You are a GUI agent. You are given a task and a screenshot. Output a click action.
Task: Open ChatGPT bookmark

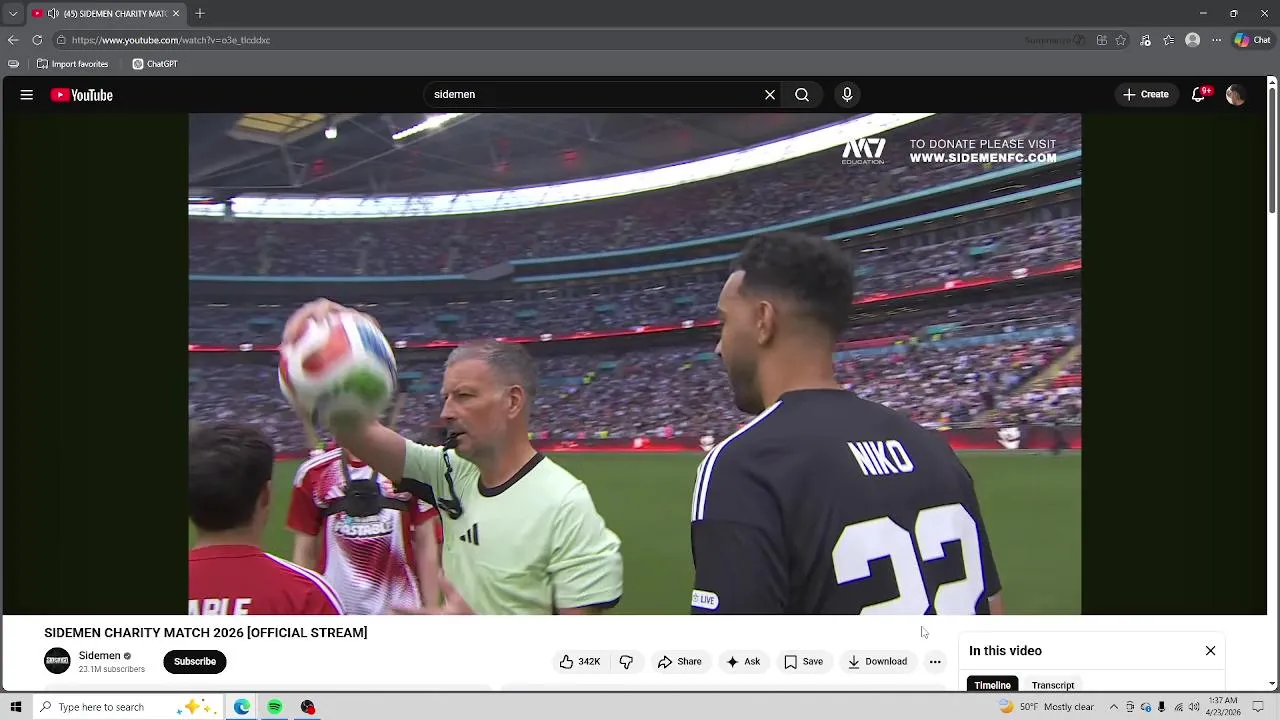point(155,64)
